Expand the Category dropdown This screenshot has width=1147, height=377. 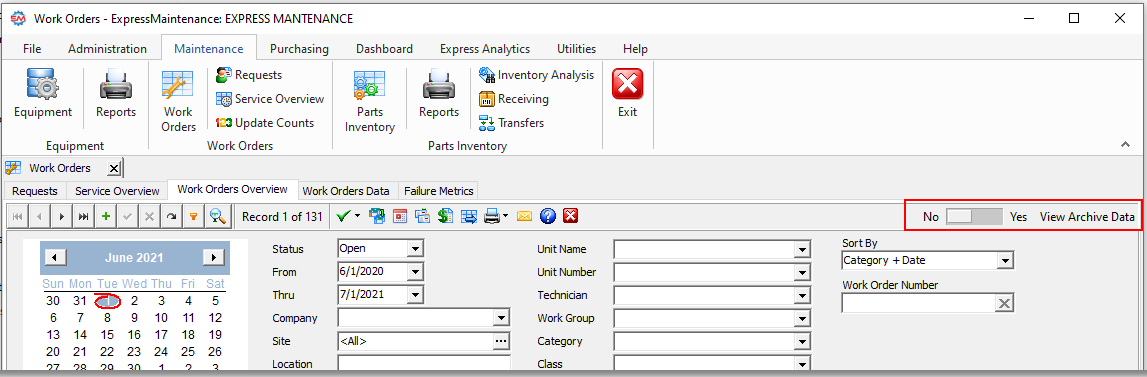(x=802, y=342)
